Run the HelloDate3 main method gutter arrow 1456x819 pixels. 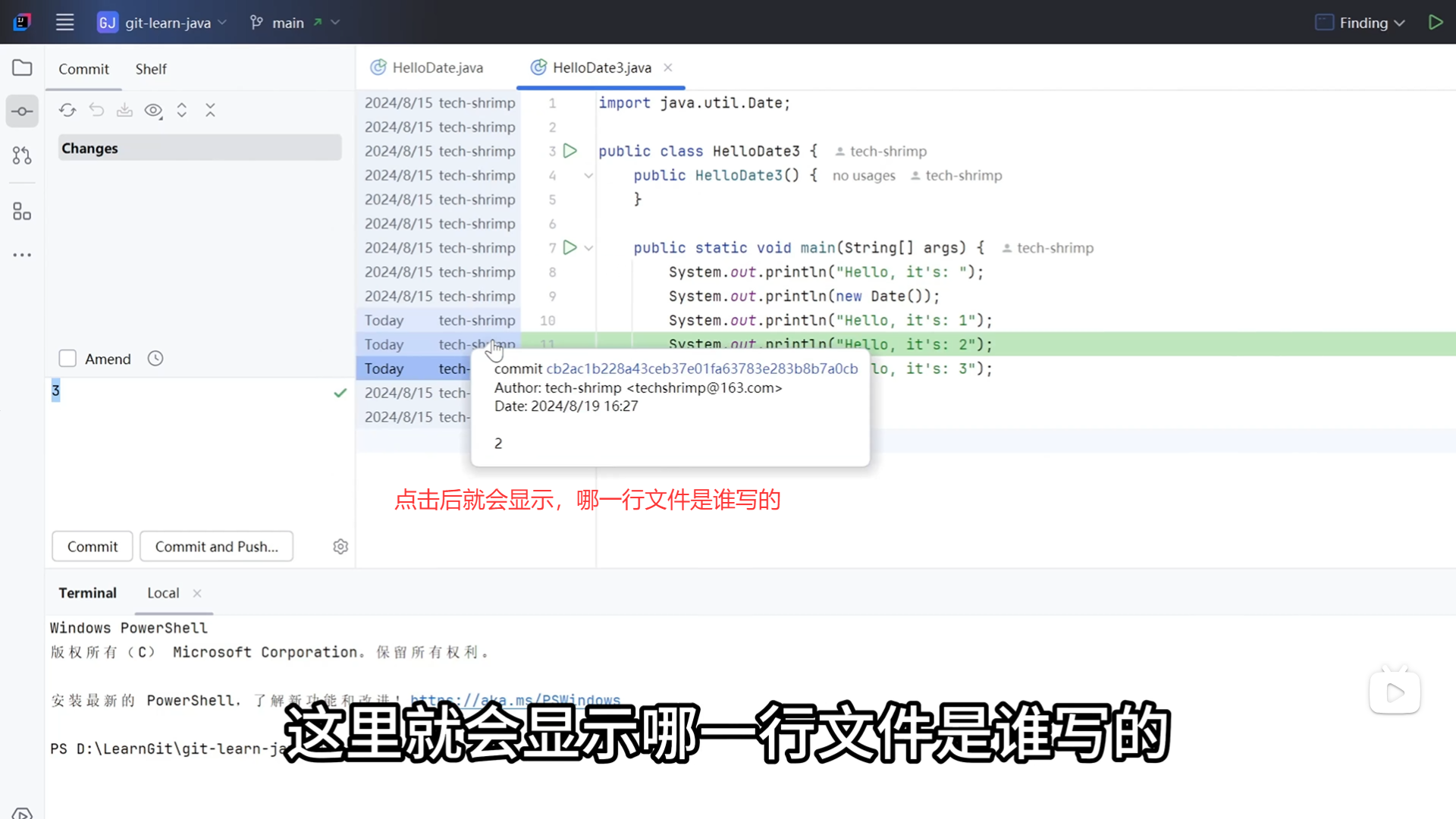[570, 248]
